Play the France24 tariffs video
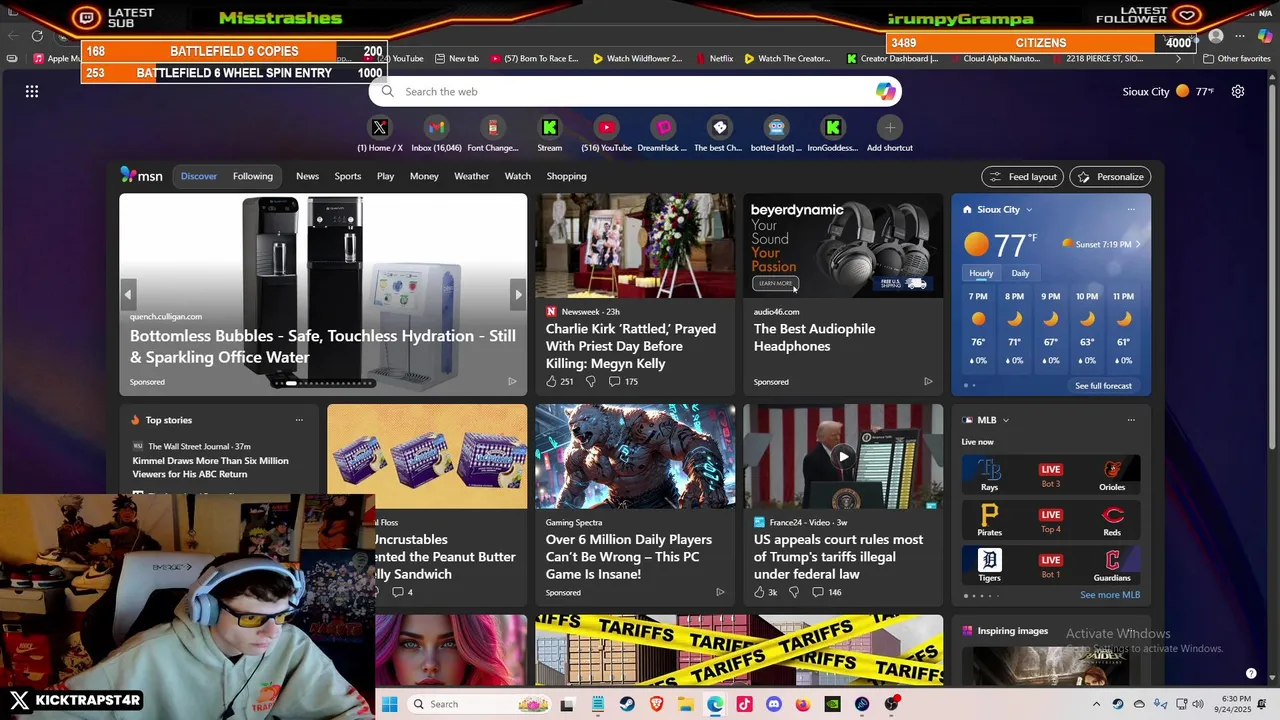Screen dimensions: 1280x720 point(843,456)
